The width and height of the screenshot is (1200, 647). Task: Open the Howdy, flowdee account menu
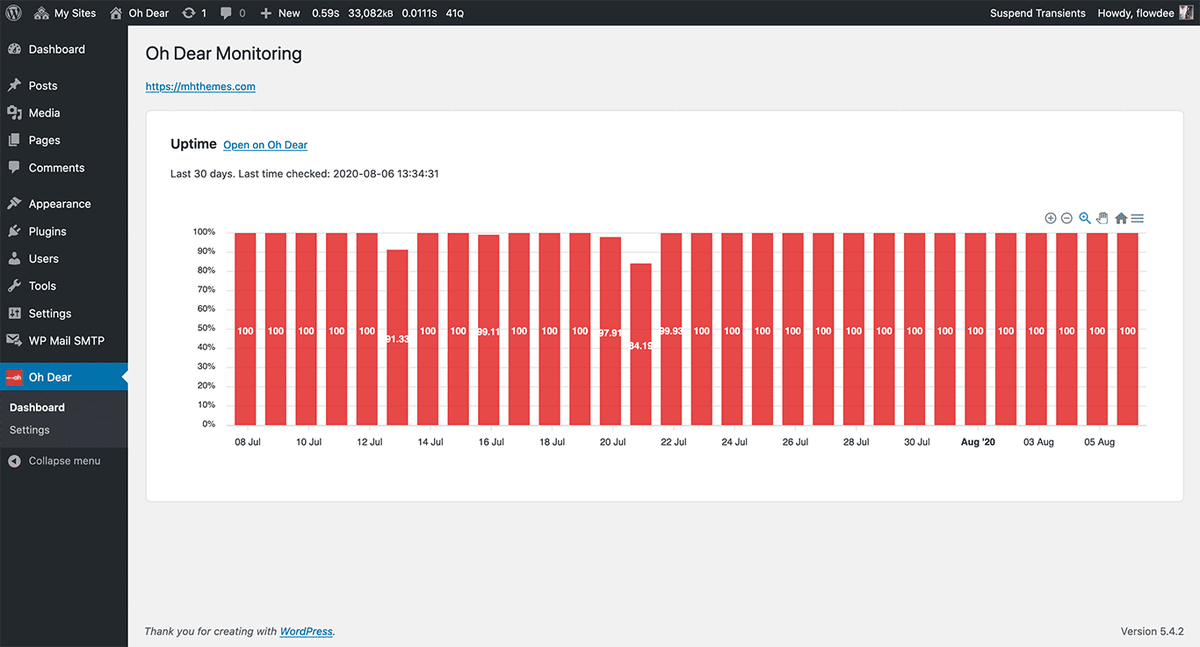tap(1143, 13)
